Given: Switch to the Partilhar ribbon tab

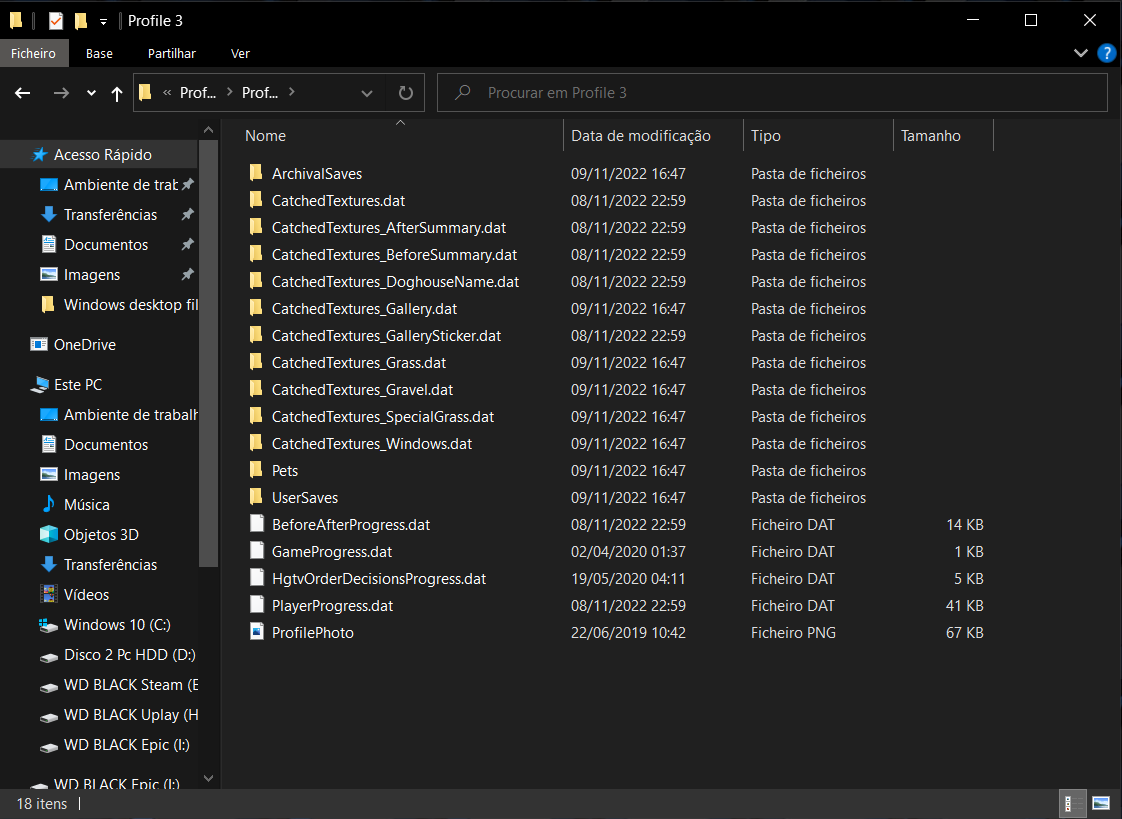Looking at the screenshot, I should point(172,53).
